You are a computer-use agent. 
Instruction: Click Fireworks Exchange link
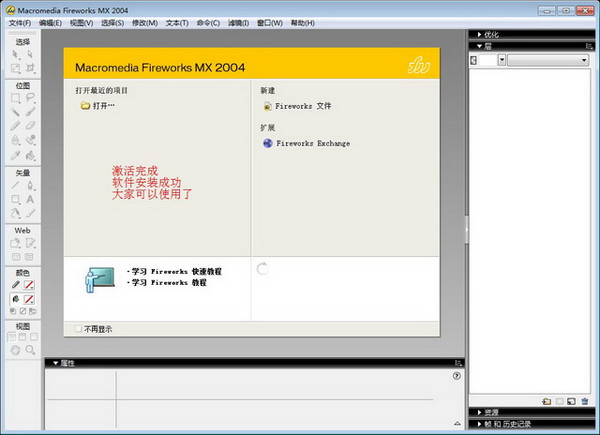point(312,143)
